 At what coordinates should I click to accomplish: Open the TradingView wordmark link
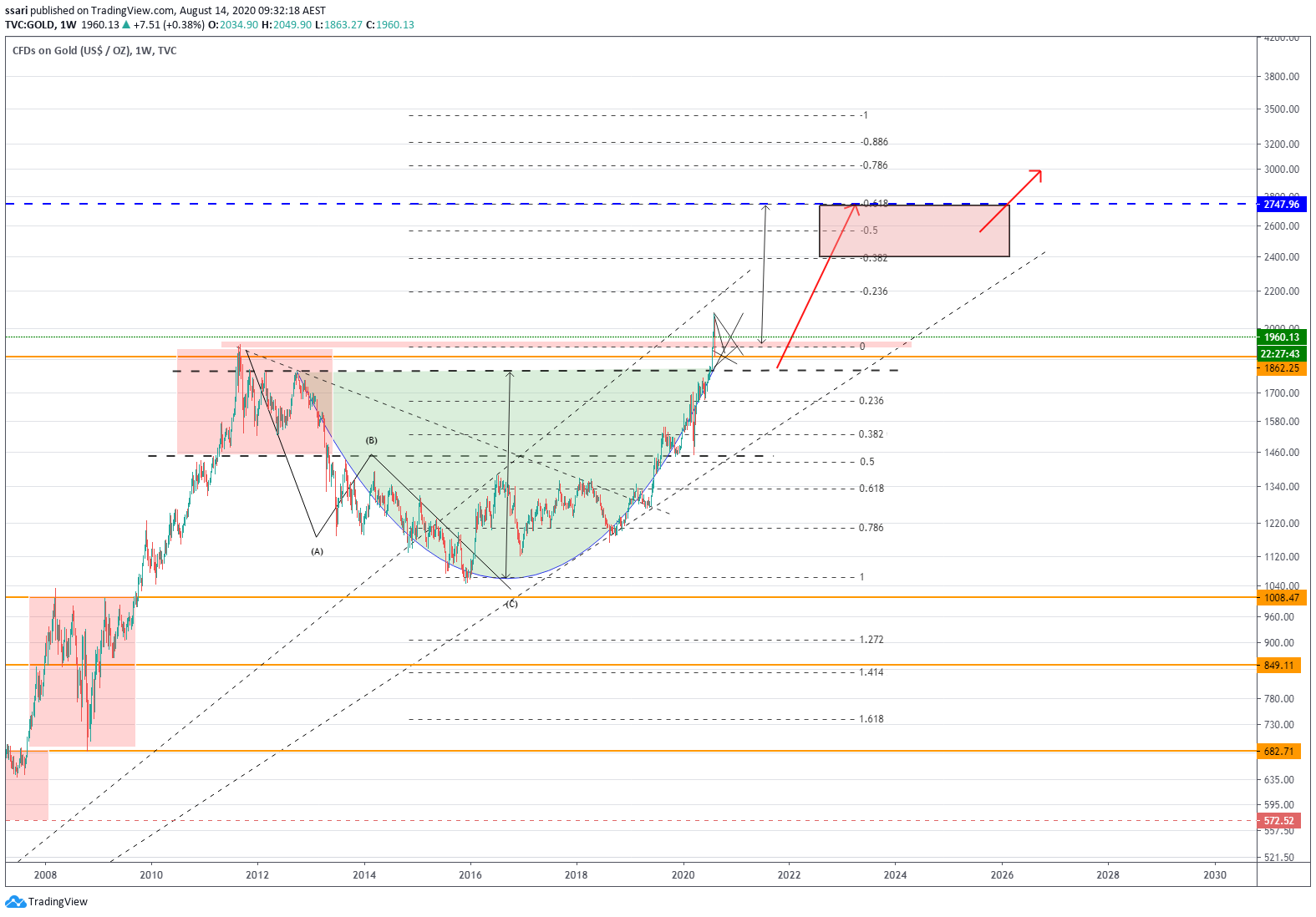click(58, 902)
